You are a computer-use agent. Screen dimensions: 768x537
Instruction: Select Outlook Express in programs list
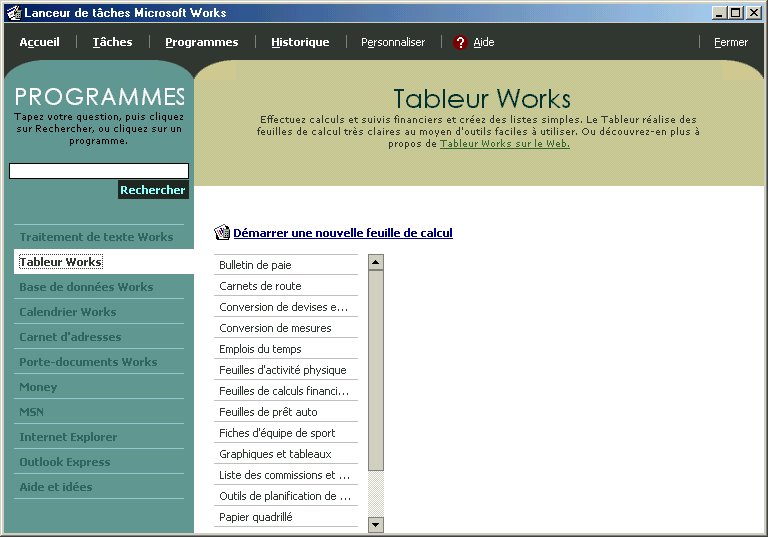pos(65,462)
